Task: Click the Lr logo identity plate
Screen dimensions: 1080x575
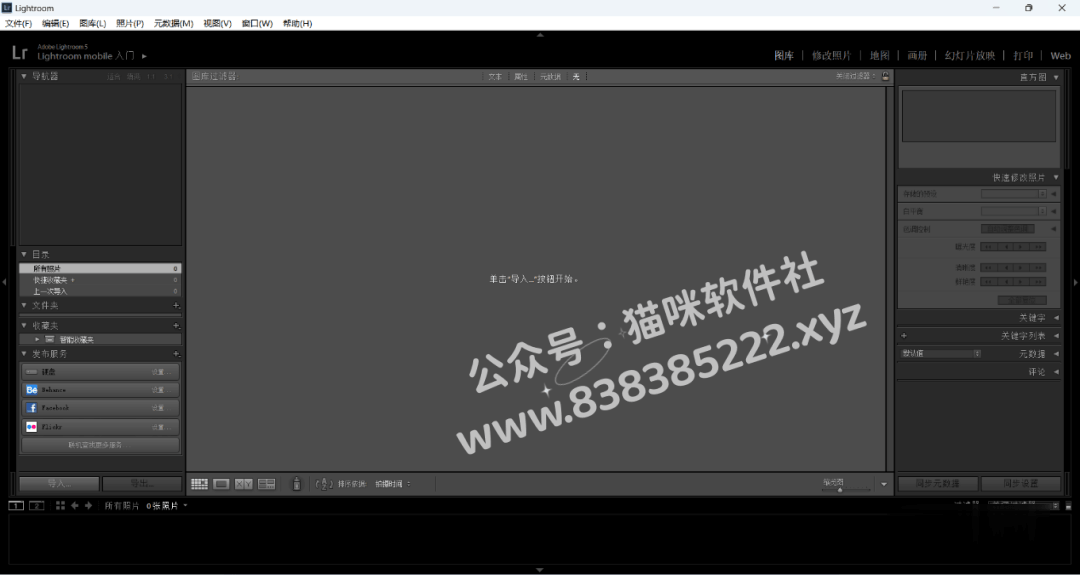Action: coord(20,52)
